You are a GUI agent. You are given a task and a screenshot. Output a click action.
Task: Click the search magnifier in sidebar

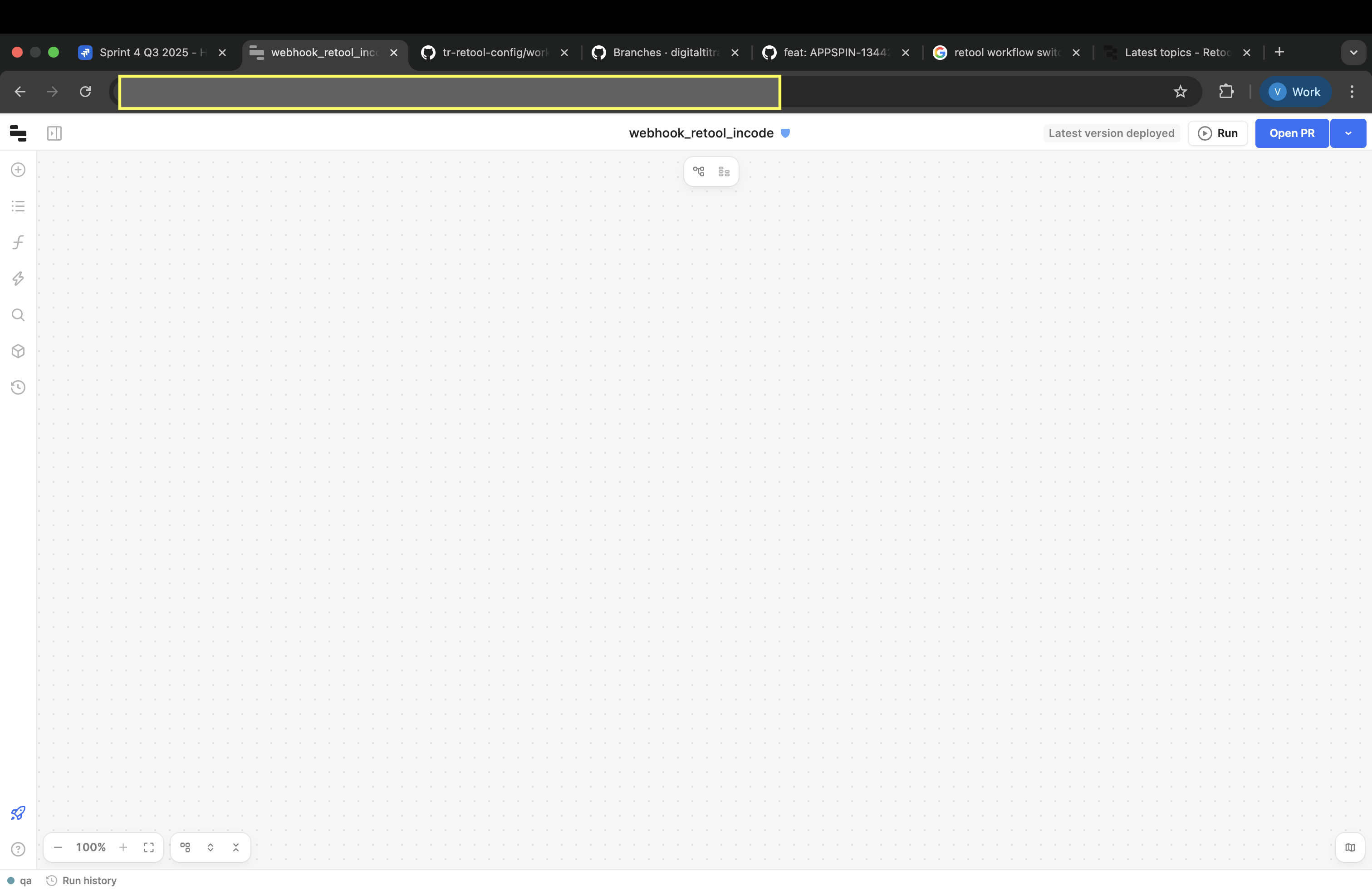pos(18,315)
